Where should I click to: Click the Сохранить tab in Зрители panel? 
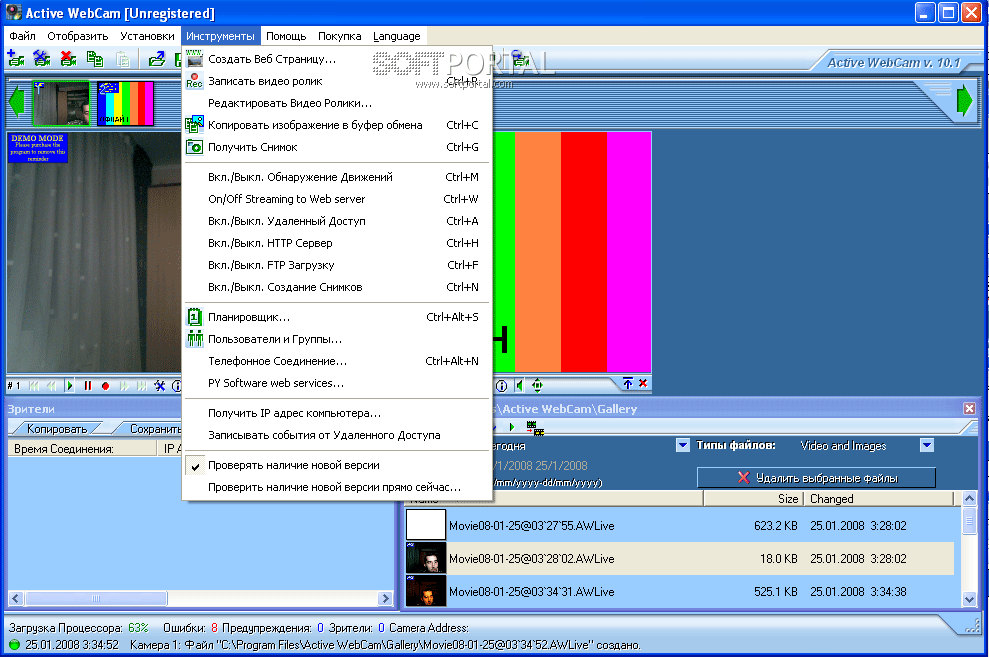[151, 429]
